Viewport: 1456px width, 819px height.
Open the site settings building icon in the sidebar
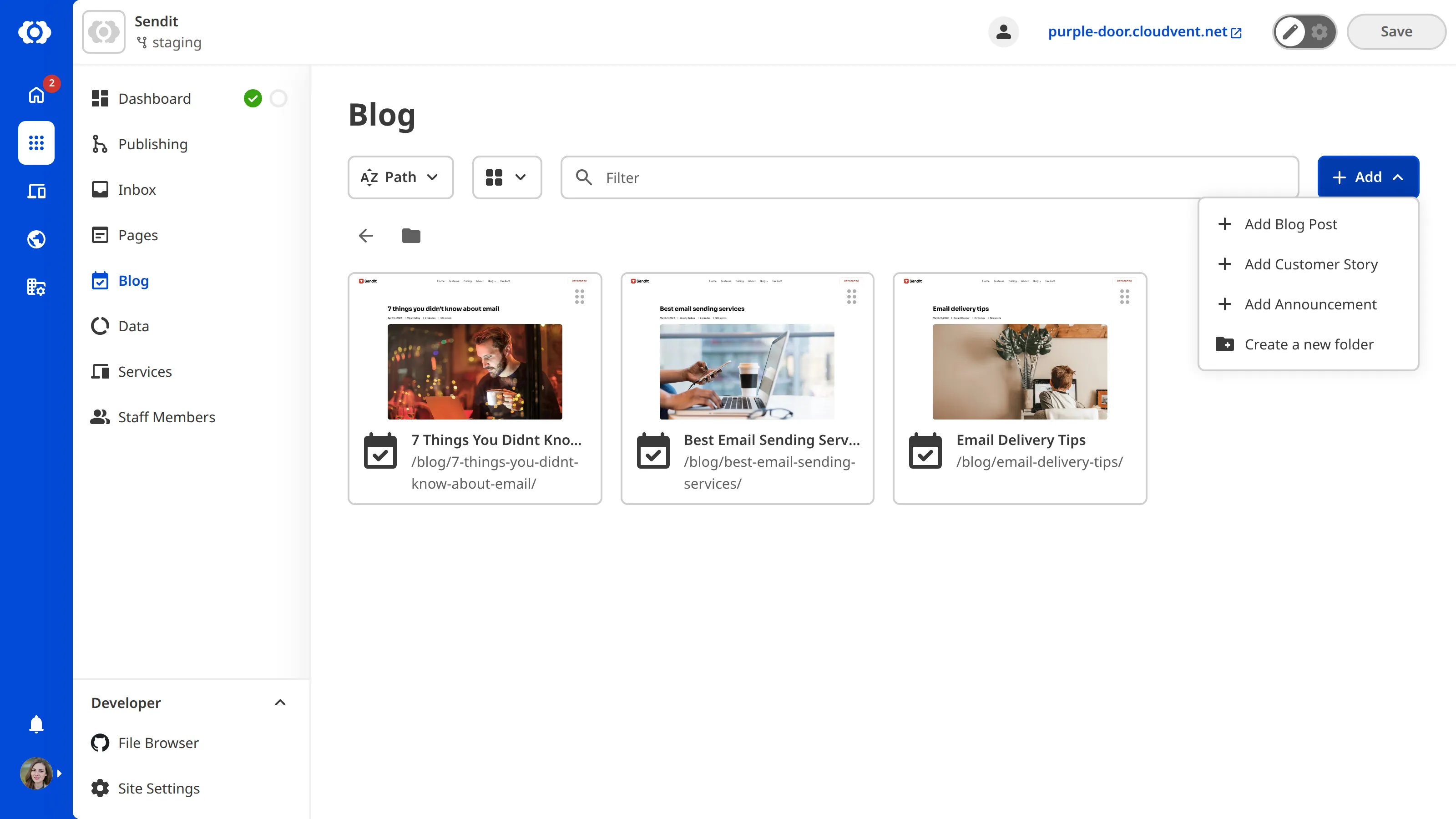point(35,287)
